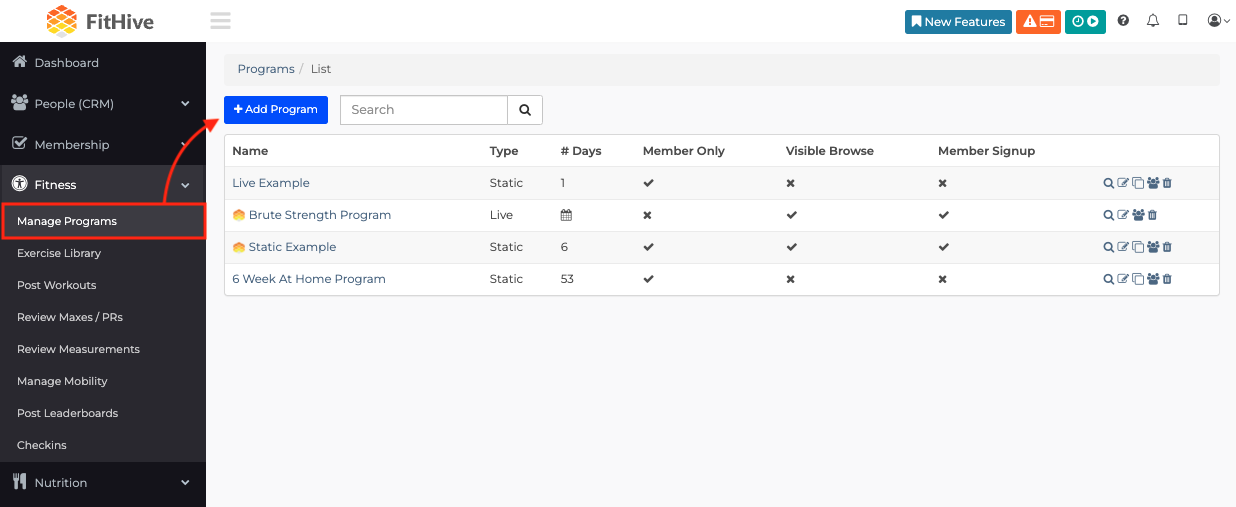Viewport: 1236px width, 507px height.
Task: Click the search magnifier button
Action: click(525, 110)
